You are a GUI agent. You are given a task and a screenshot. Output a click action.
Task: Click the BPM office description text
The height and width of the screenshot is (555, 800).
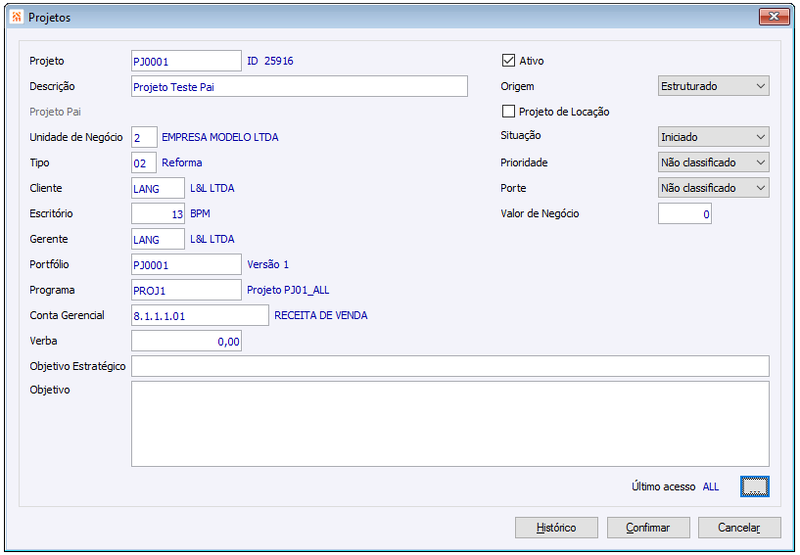click(x=200, y=213)
